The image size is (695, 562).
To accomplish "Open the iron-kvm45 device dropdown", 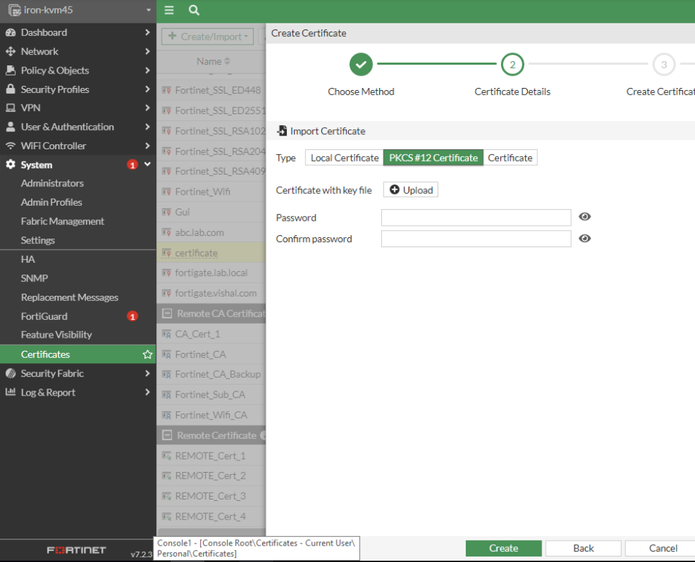I will click(78, 10).
